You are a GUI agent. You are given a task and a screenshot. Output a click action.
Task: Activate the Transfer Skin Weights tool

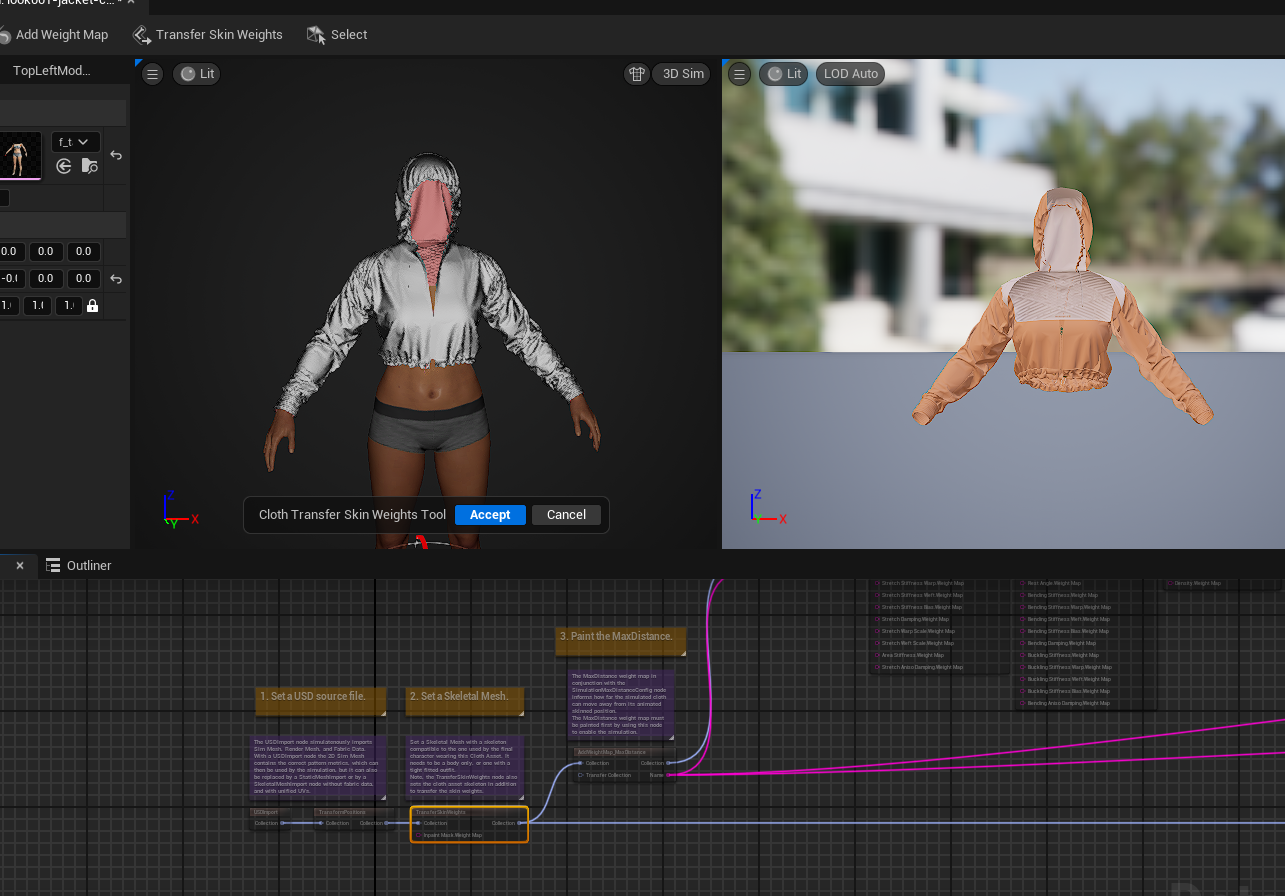pos(208,35)
